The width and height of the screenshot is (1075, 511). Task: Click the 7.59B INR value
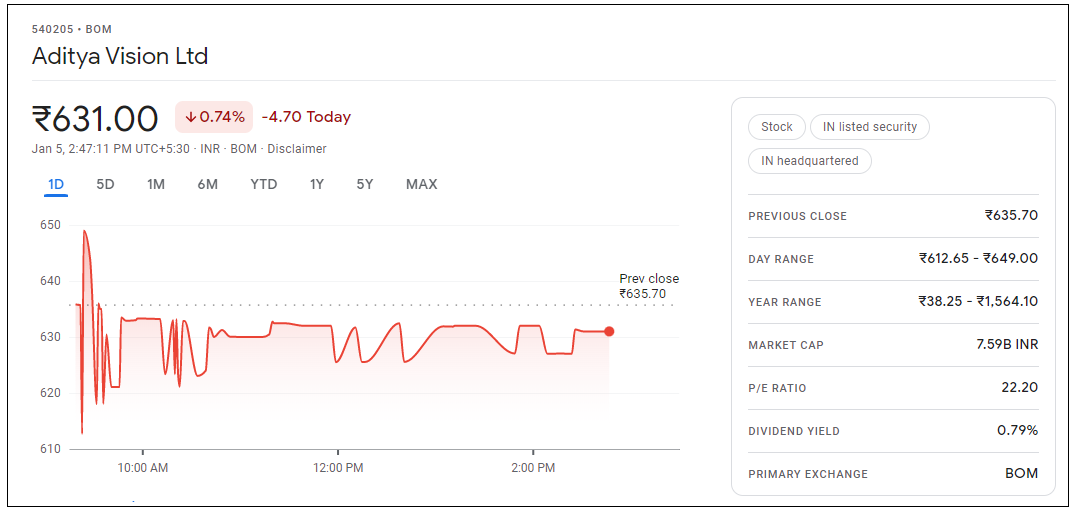(1007, 344)
